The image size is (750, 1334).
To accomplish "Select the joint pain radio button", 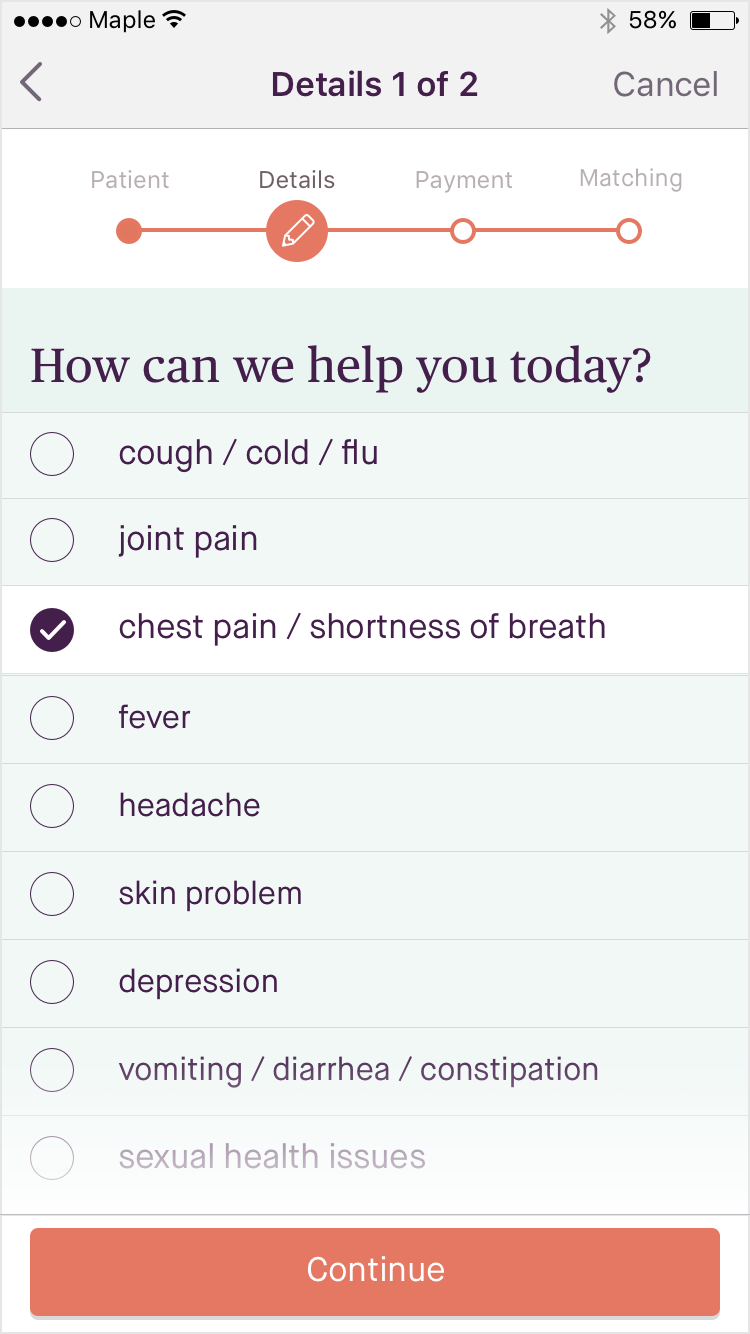I will tap(52, 540).
